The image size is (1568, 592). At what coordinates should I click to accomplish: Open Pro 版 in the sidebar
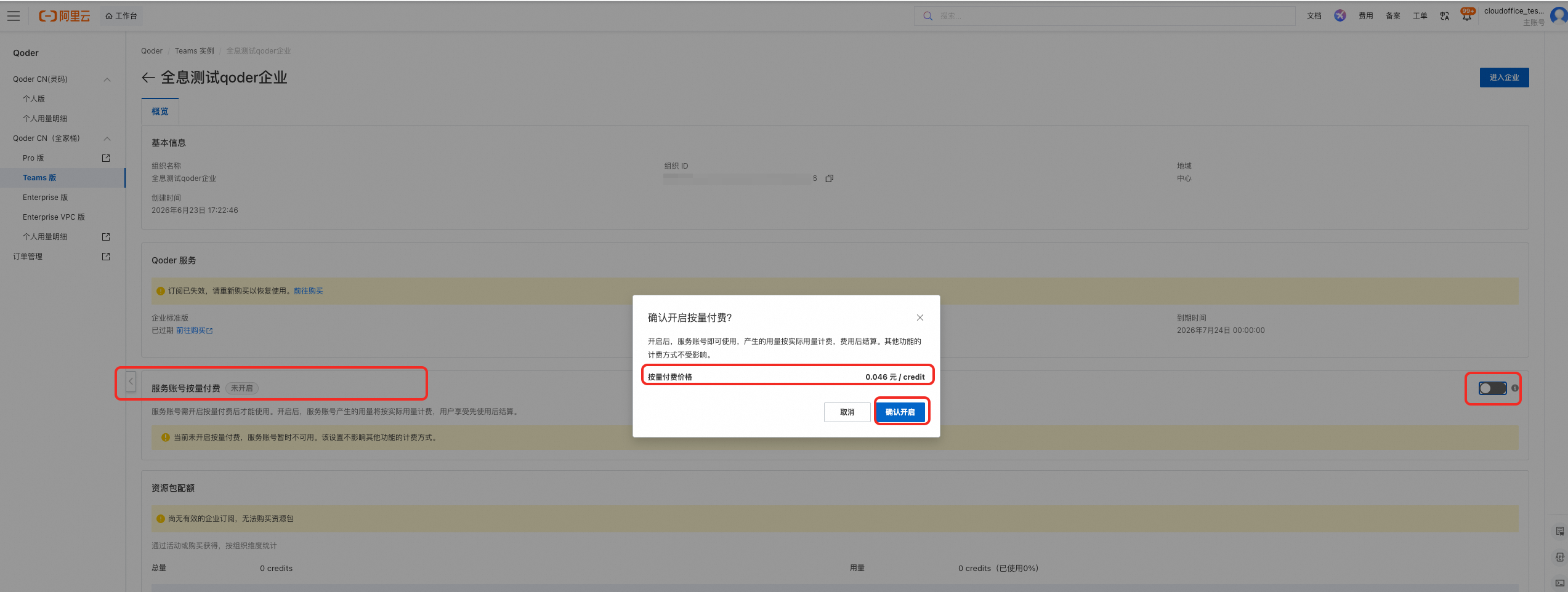33,158
